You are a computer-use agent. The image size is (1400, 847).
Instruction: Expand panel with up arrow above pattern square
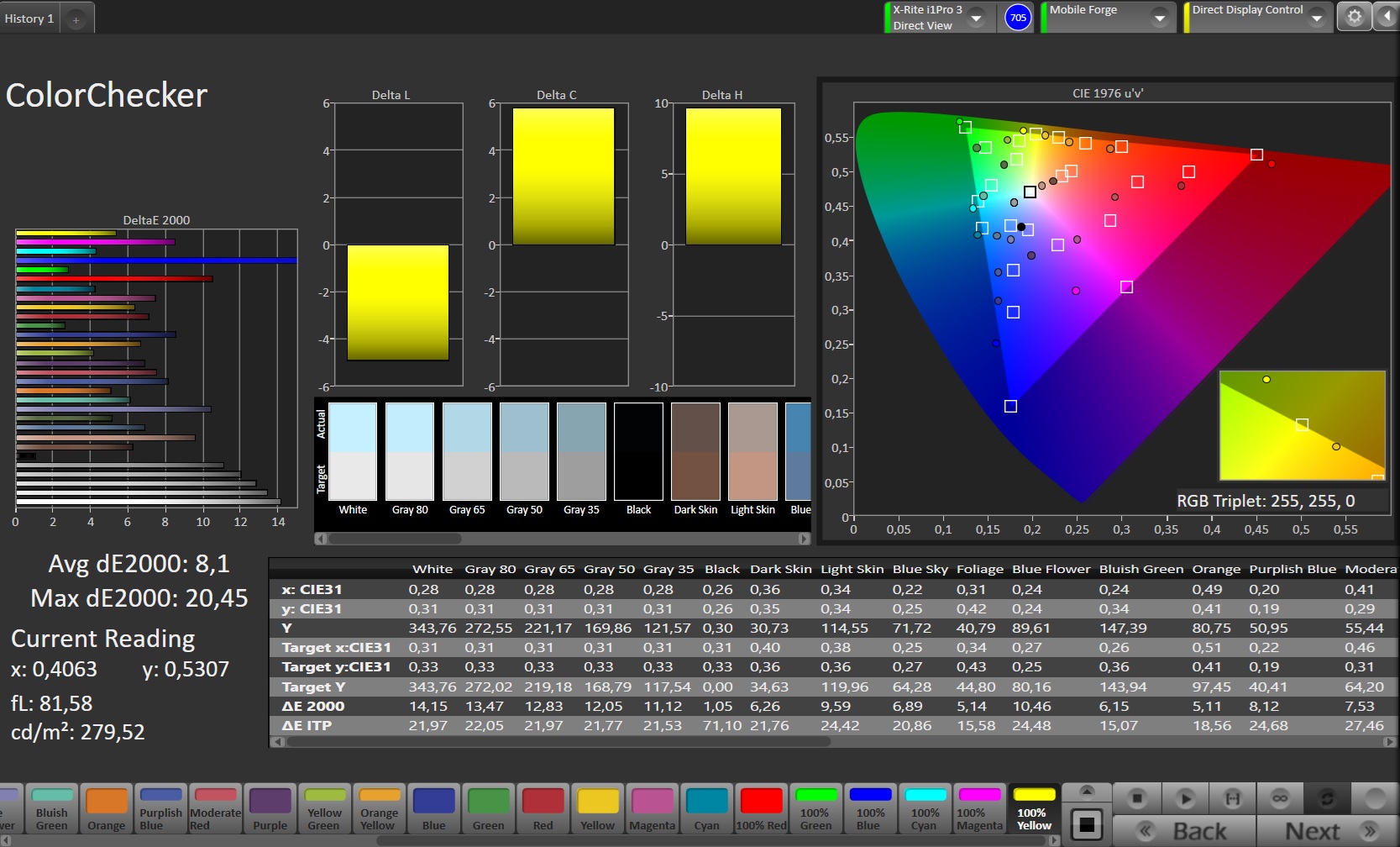coord(1086,792)
